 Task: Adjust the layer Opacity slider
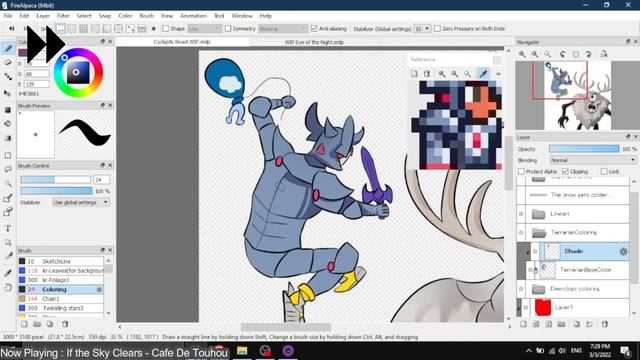pos(584,149)
